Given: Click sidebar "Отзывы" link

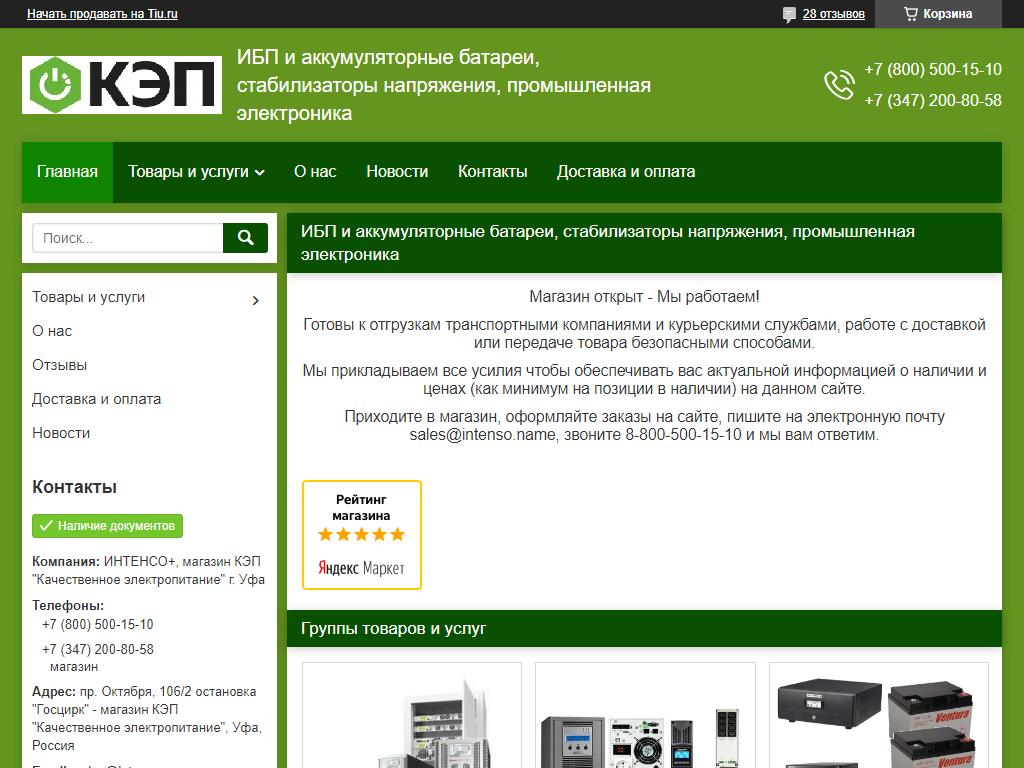Looking at the screenshot, I should pyautogui.click(x=60, y=365).
